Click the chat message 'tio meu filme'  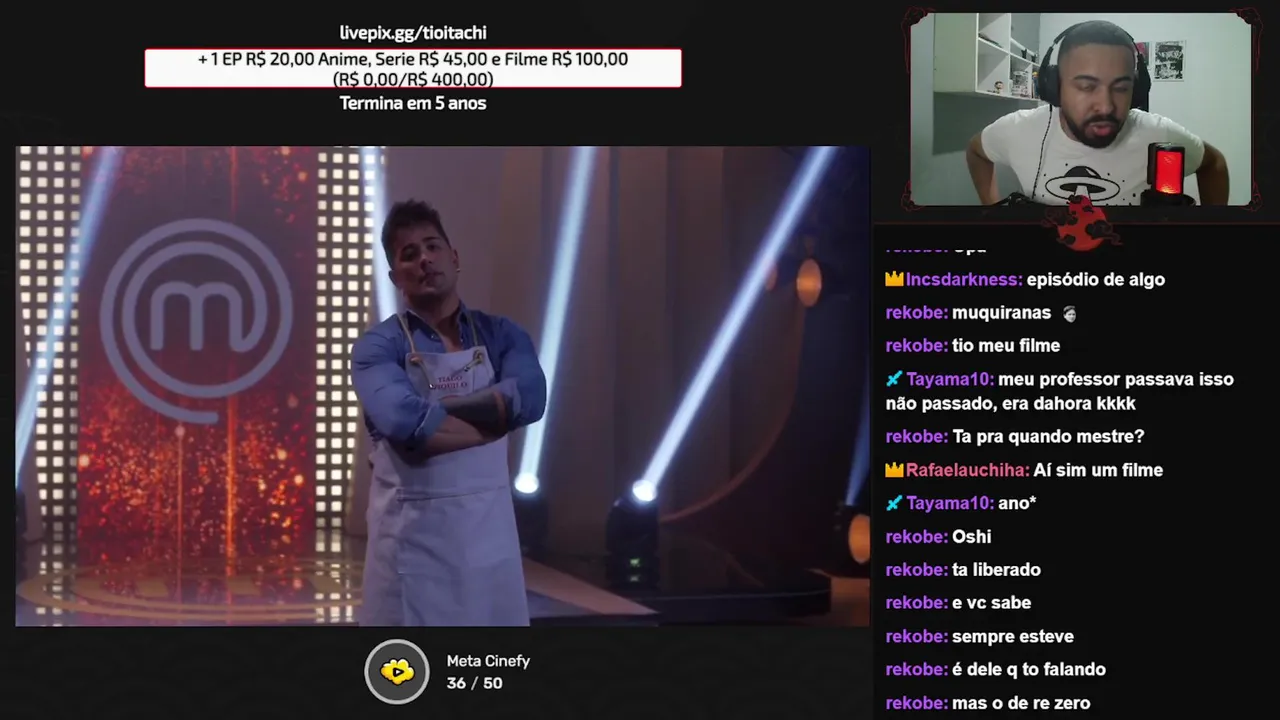click(x=1006, y=346)
